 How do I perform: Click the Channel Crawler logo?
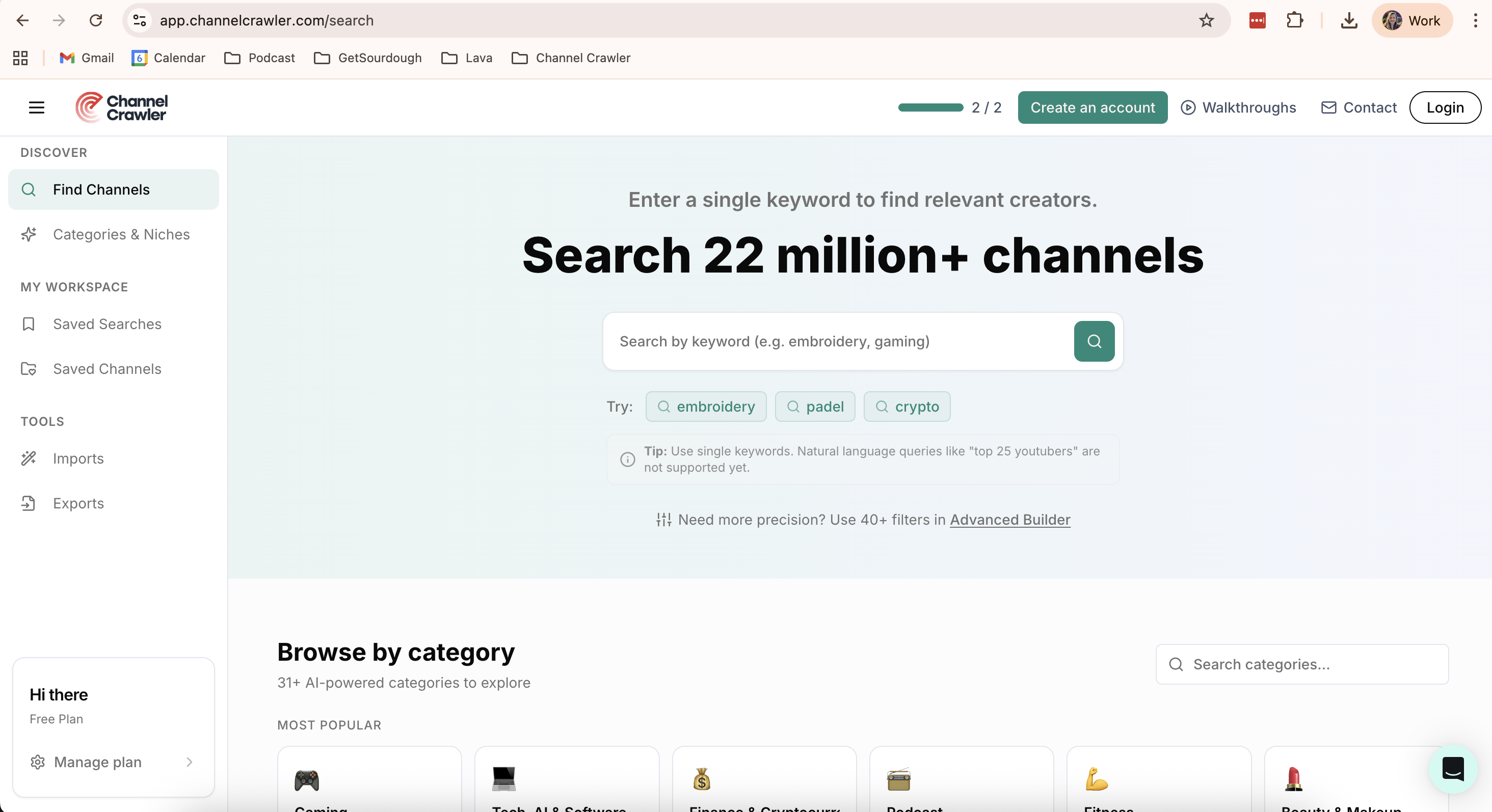122,107
